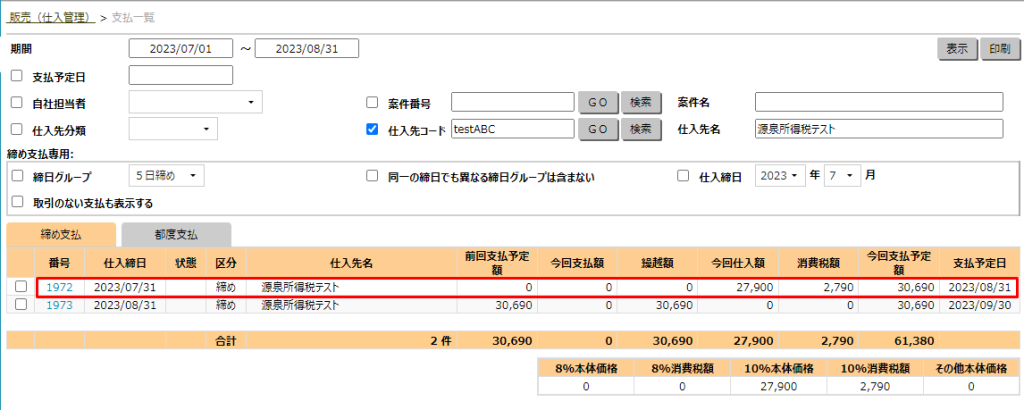Uncheck the 仕入先コード checkbox
The image size is (1024, 410).
(372, 128)
